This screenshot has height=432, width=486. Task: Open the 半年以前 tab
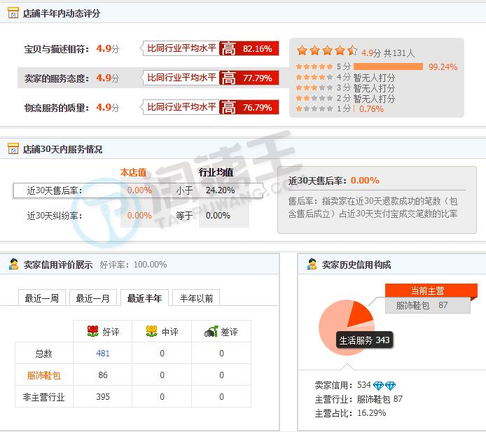pos(196,298)
